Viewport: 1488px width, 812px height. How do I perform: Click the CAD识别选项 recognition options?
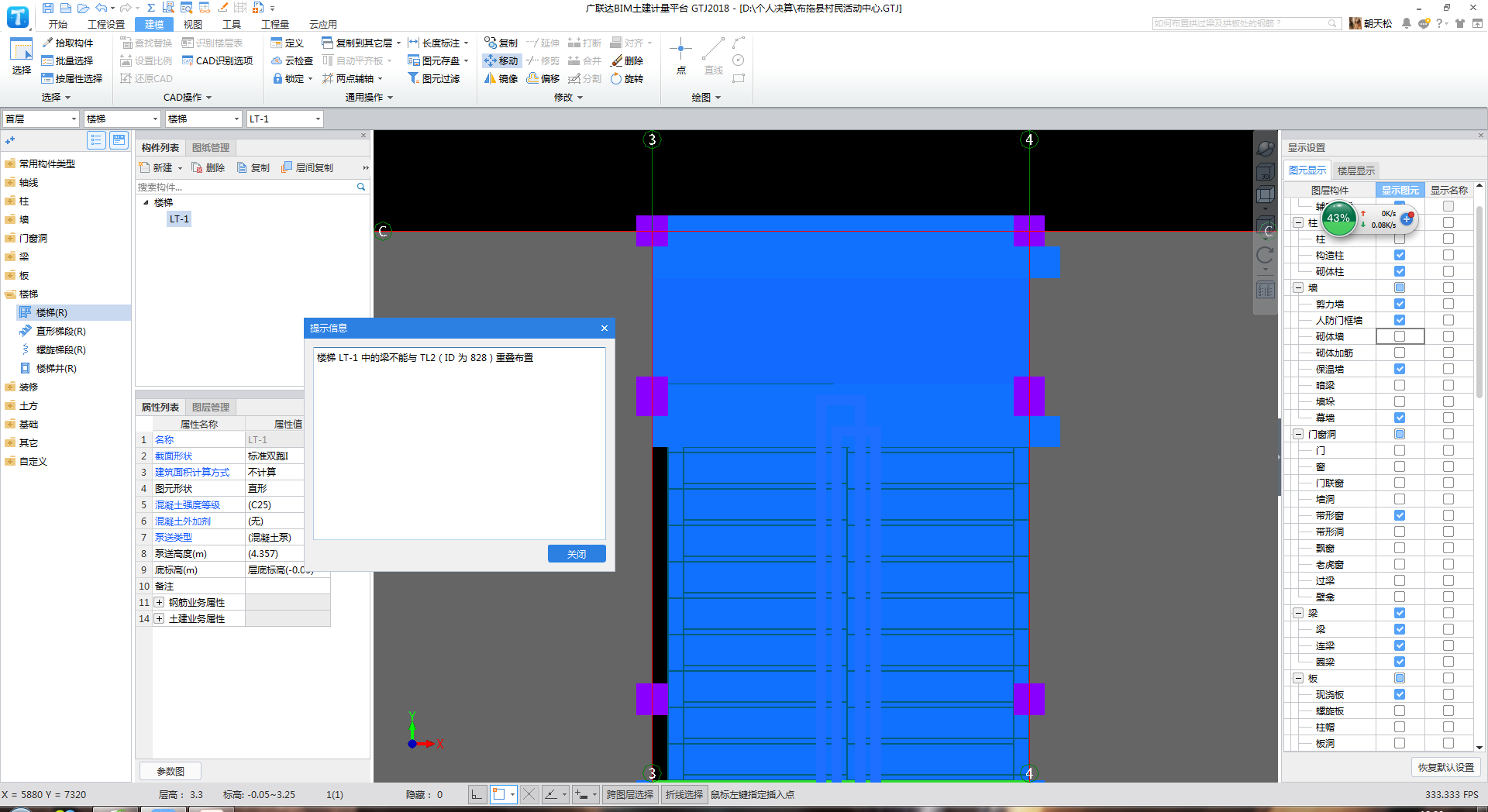[217, 60]
